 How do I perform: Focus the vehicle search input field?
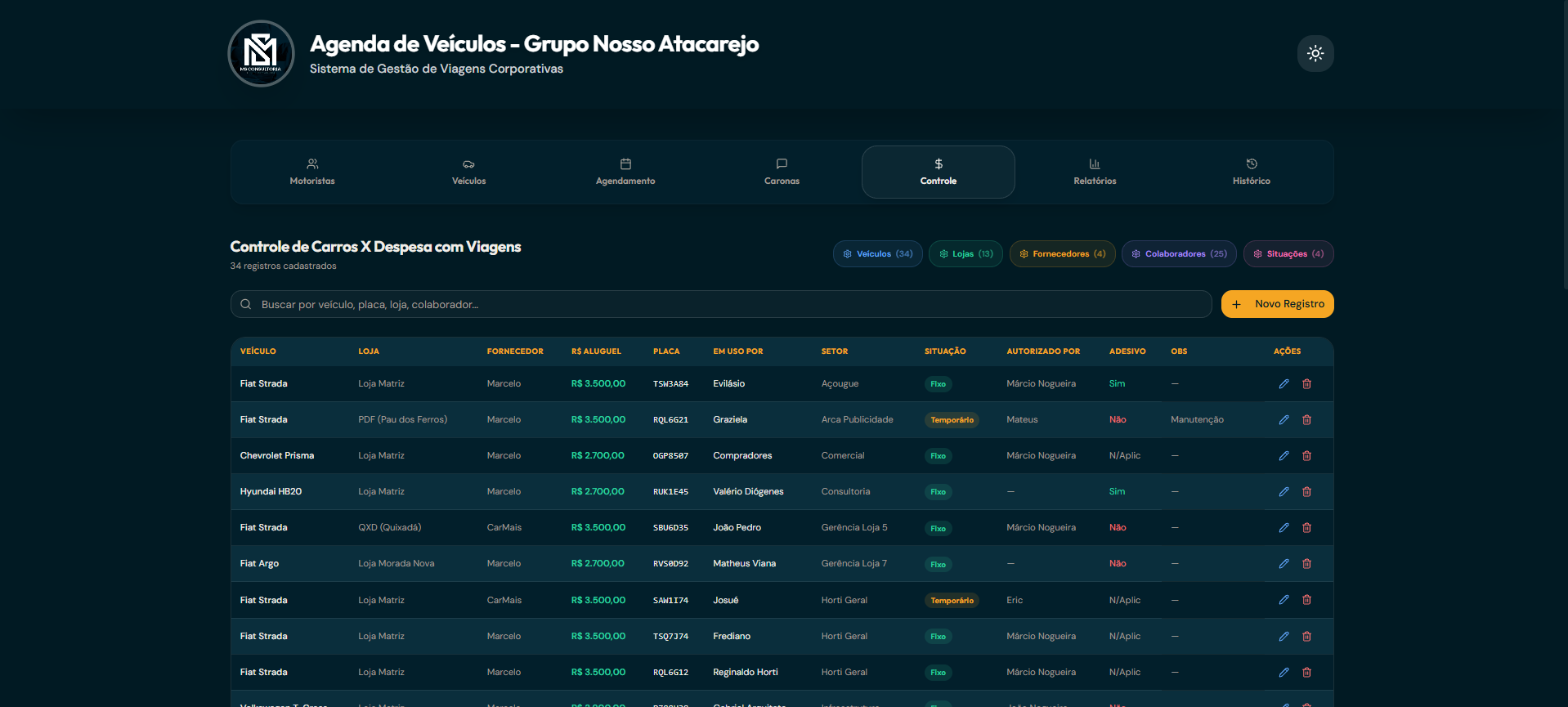click(721, 304)
